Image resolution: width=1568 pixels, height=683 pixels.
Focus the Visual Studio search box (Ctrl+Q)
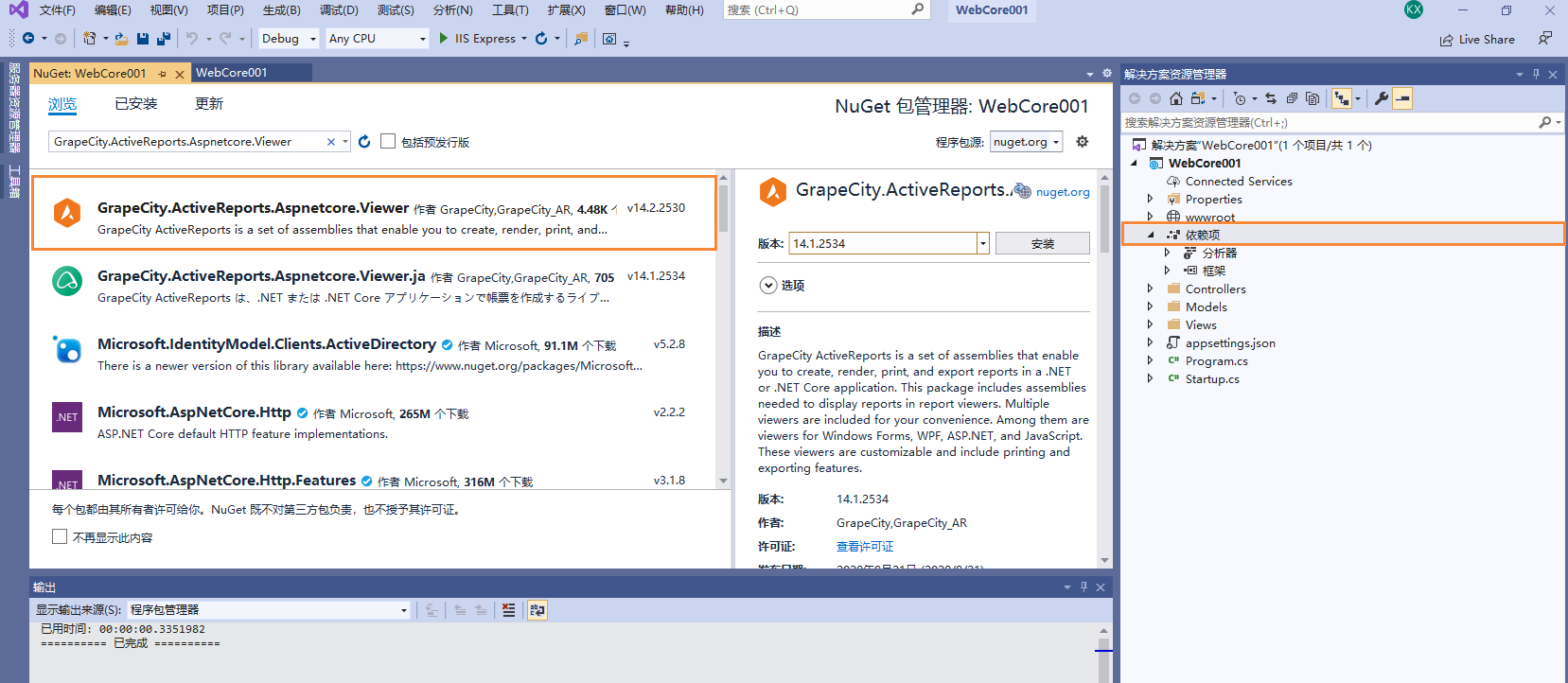point(826,10)
